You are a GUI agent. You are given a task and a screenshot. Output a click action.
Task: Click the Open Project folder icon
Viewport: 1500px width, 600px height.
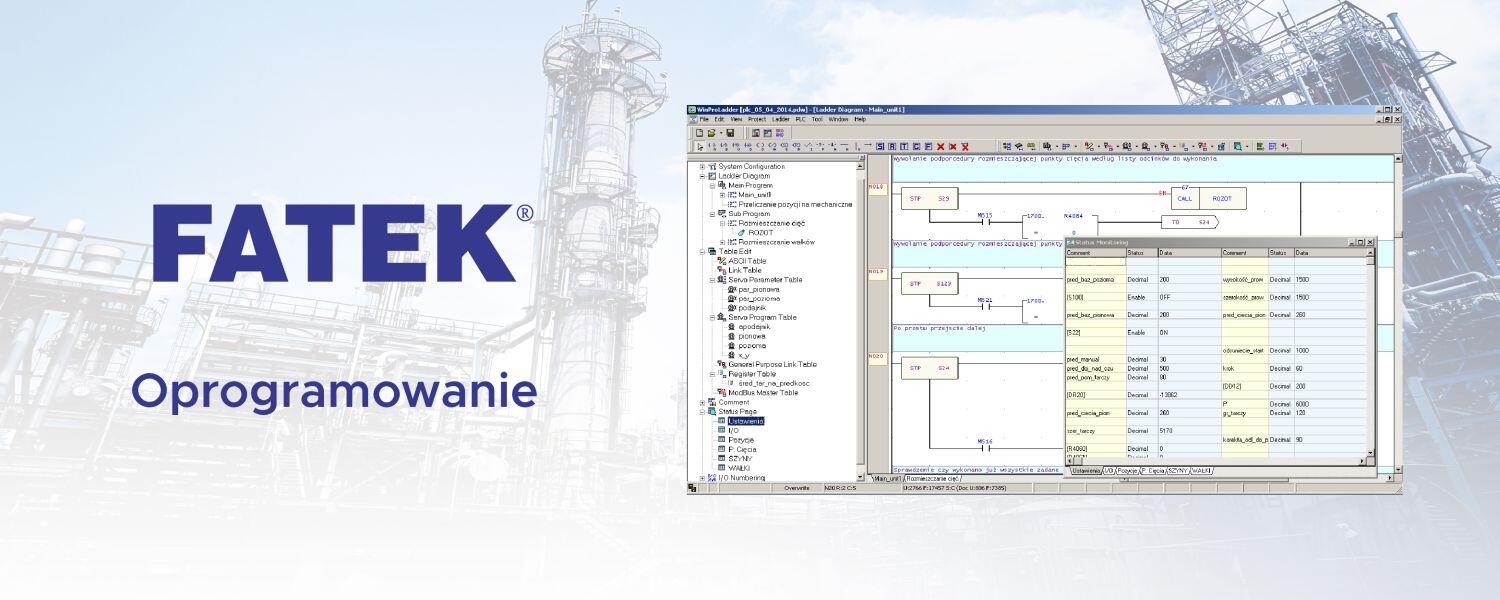(x=711, y=132)
